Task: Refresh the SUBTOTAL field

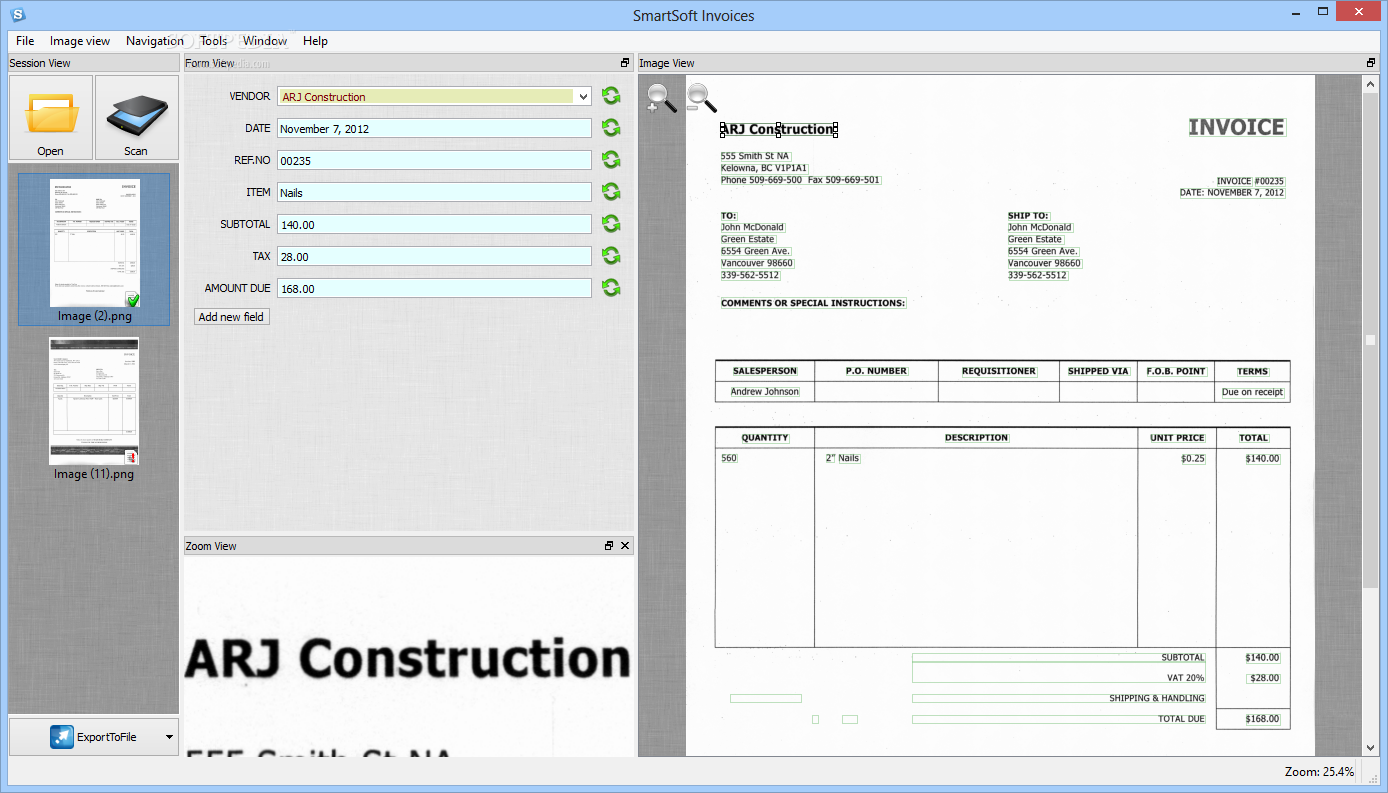Action: pos(611,224)
